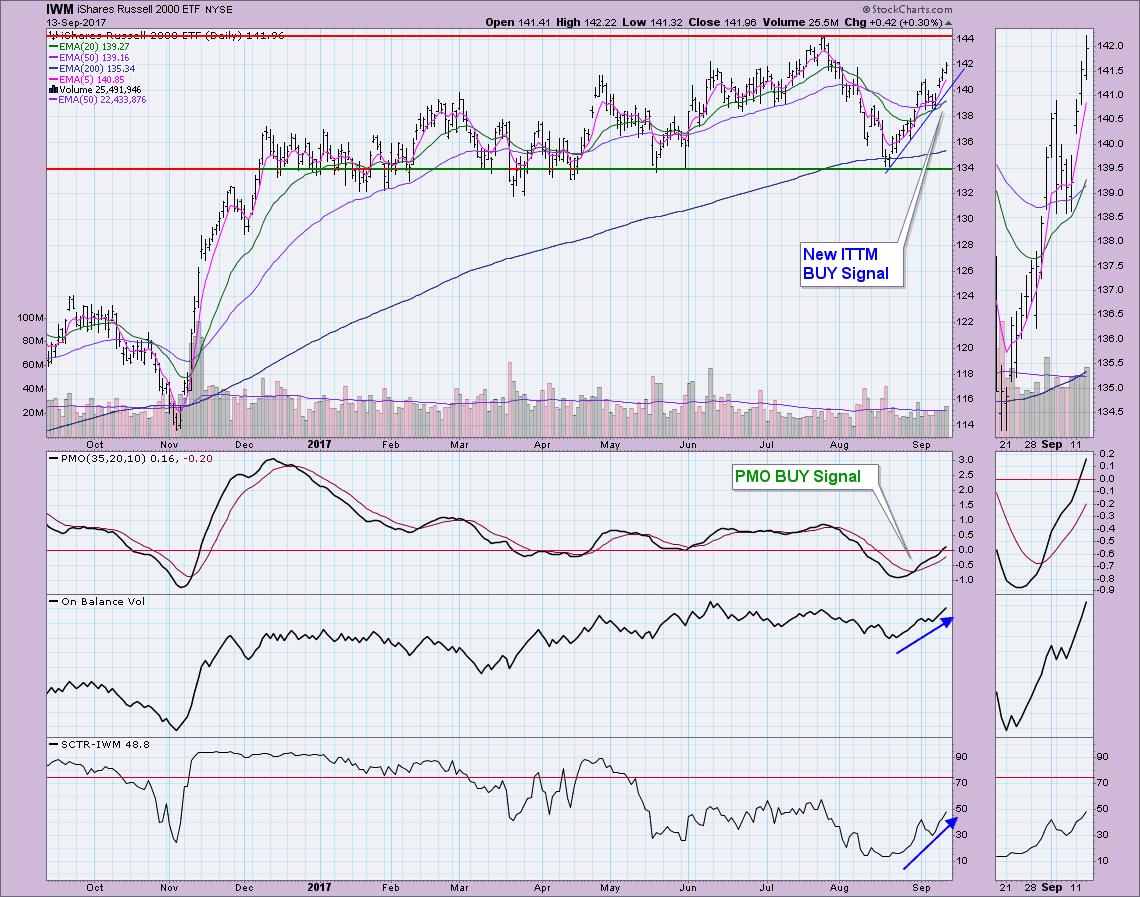This screenshot has width=1140, height=897.
Task: Click the IWM ticker symbol title
Action: click(62, 9)
